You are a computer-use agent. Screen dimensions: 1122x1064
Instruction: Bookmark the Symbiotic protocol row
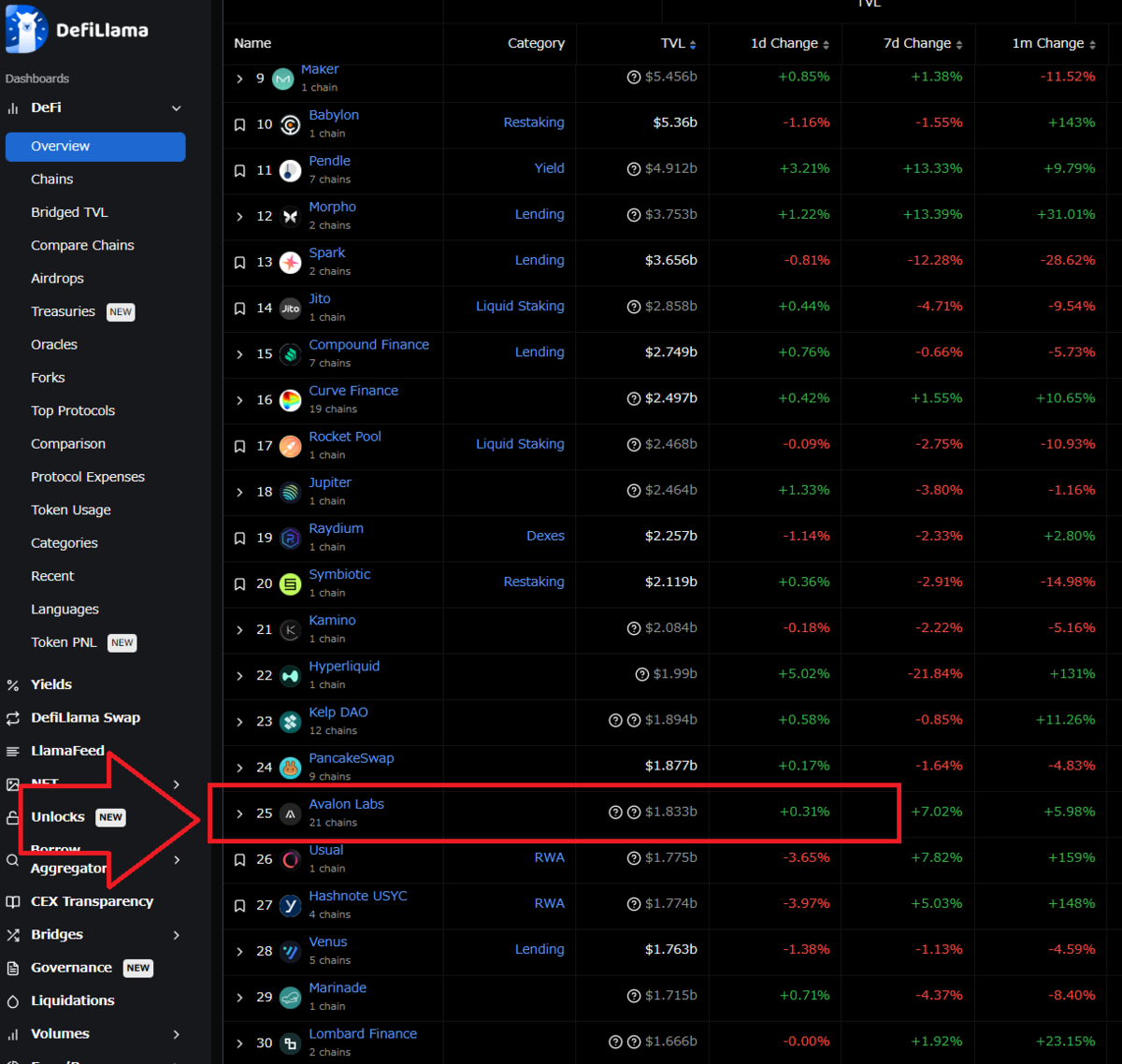coord(240,583)
